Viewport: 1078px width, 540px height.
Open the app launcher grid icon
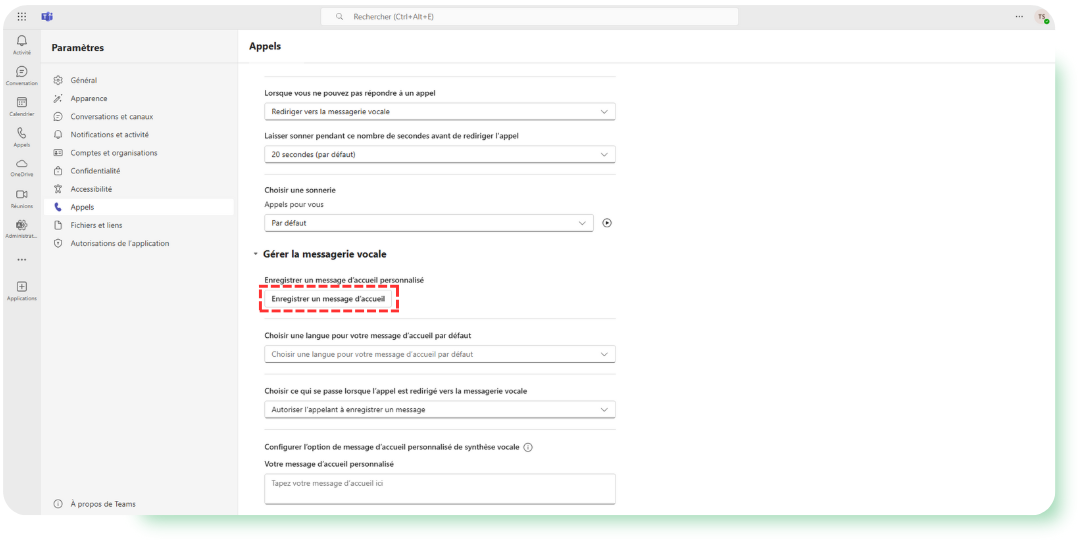coord(22,17)
